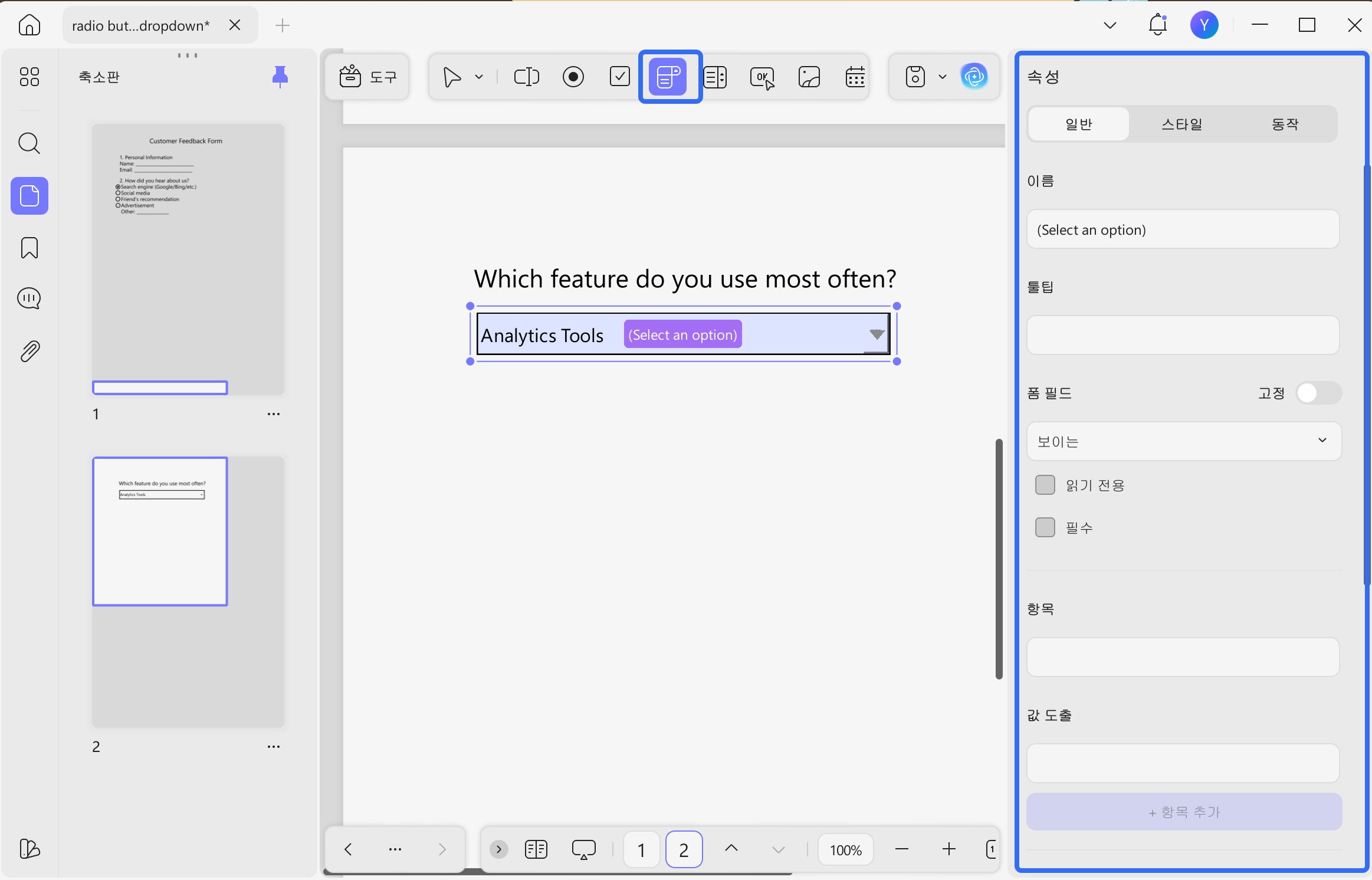The width and height of the screenshot is (1372, 880).
Task: Pick the date field calendar tool
Action: pos(855,77)
